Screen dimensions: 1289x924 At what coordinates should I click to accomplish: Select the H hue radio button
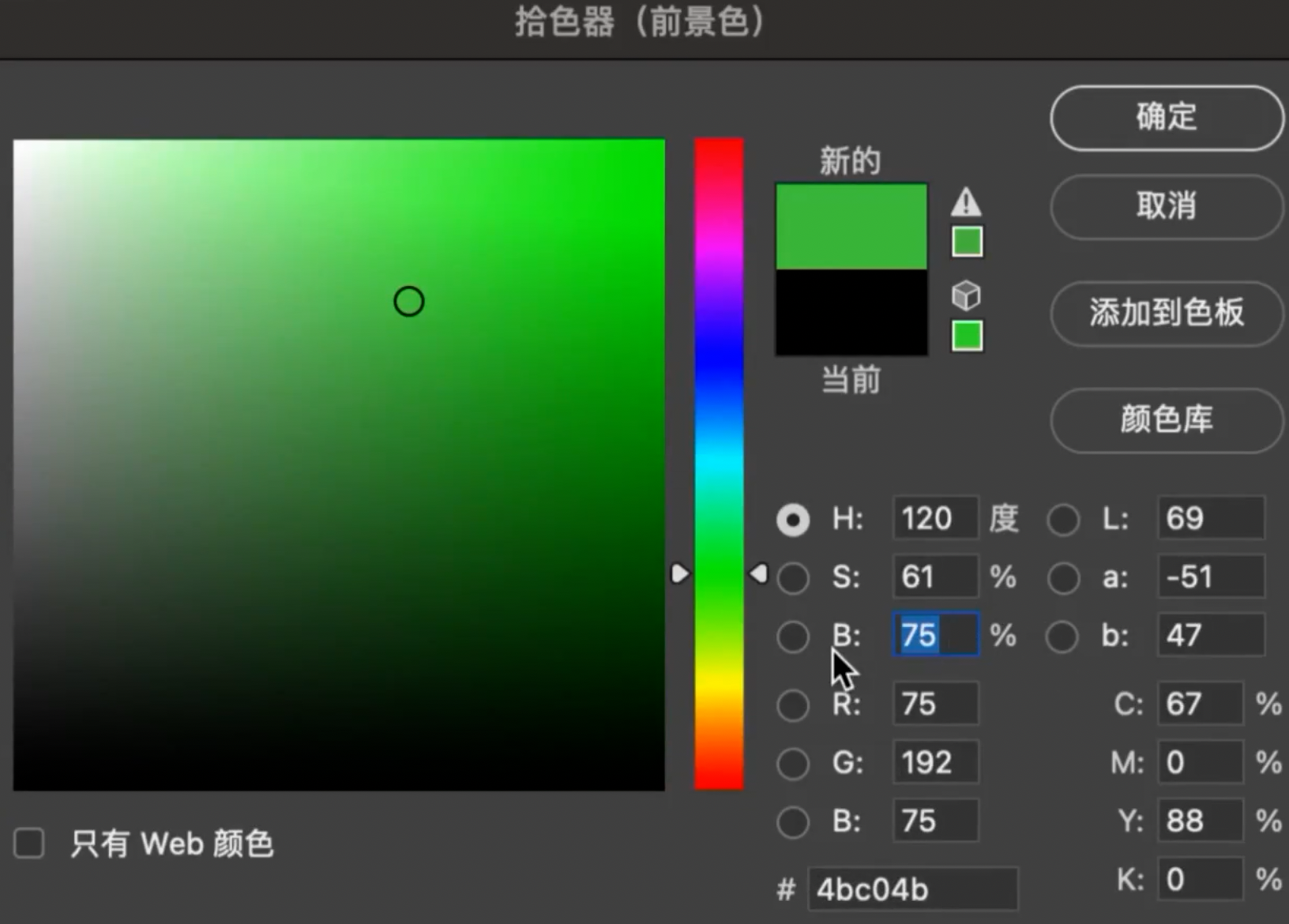(x=793, y=520)
